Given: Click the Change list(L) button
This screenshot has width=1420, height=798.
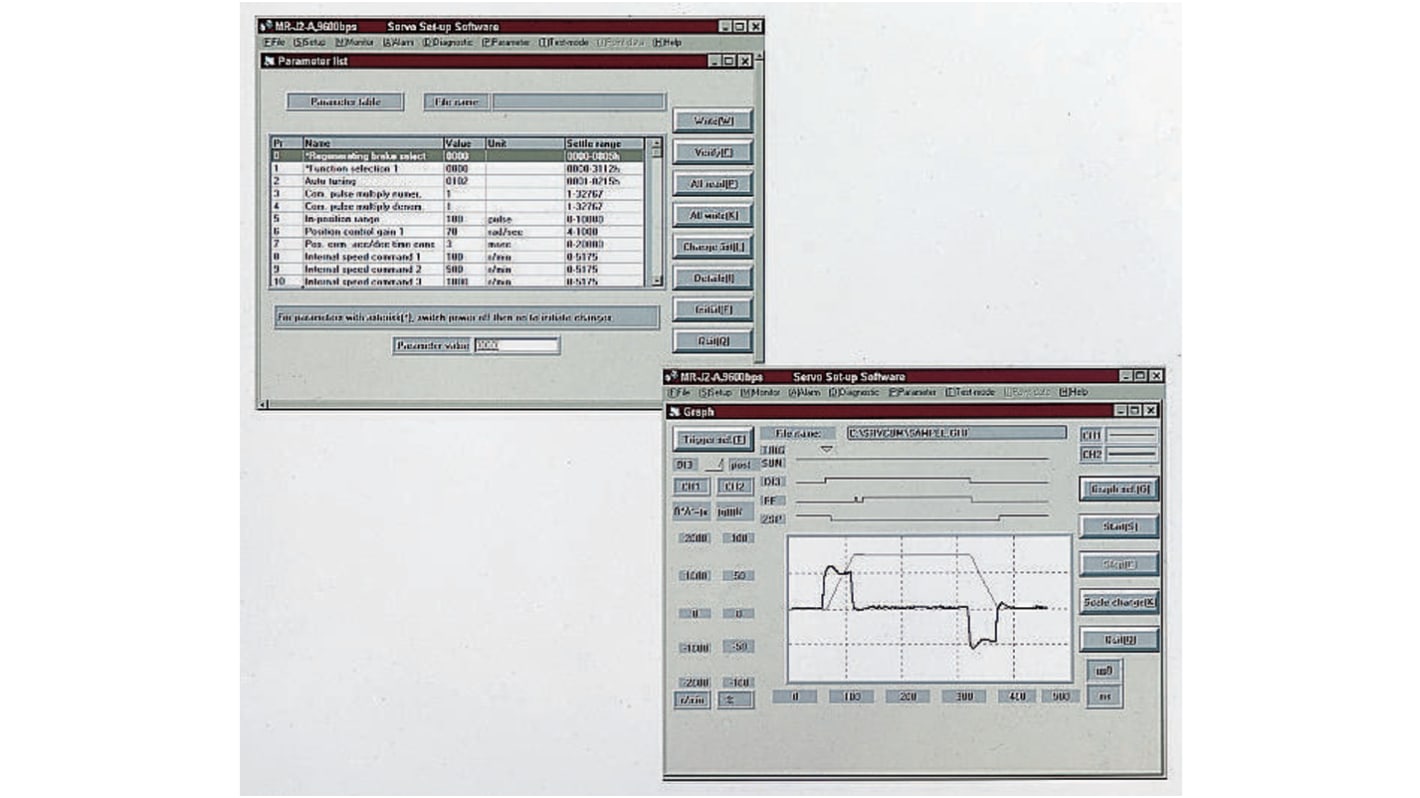Looking at the screenshot, I should 712,246.
